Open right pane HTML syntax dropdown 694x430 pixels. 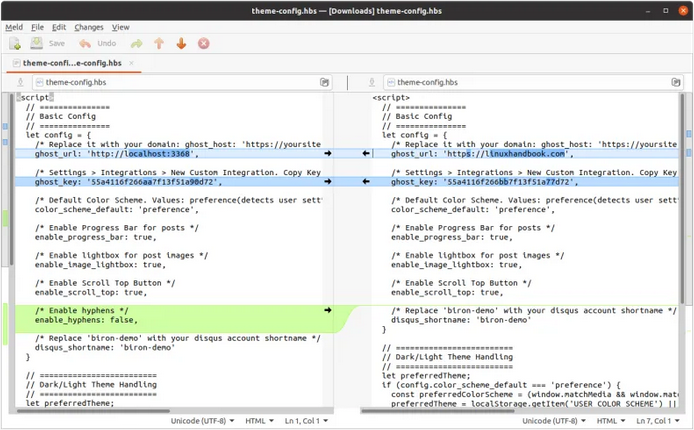pos(611,421)
